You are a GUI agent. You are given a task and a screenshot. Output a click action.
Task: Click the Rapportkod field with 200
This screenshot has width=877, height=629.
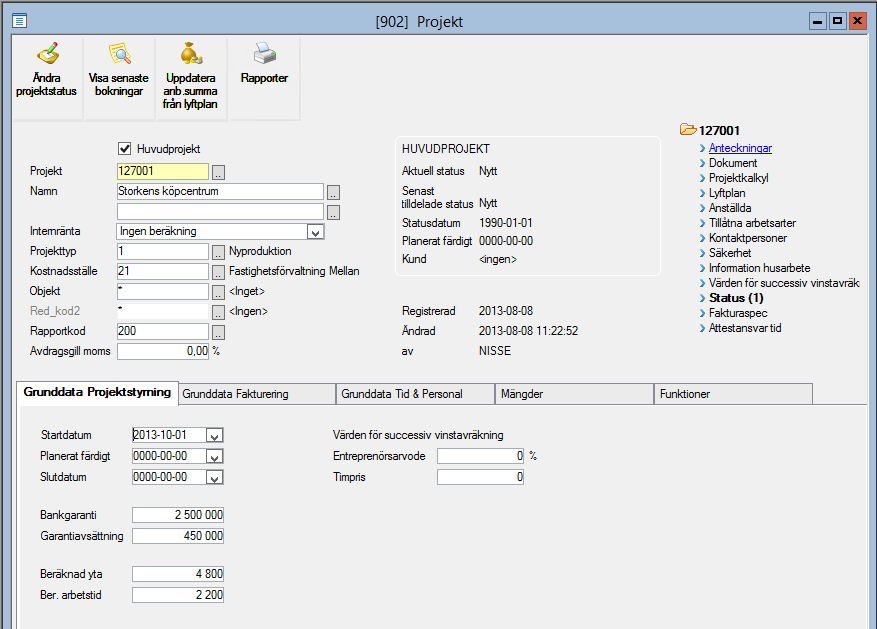pos(163,332)
